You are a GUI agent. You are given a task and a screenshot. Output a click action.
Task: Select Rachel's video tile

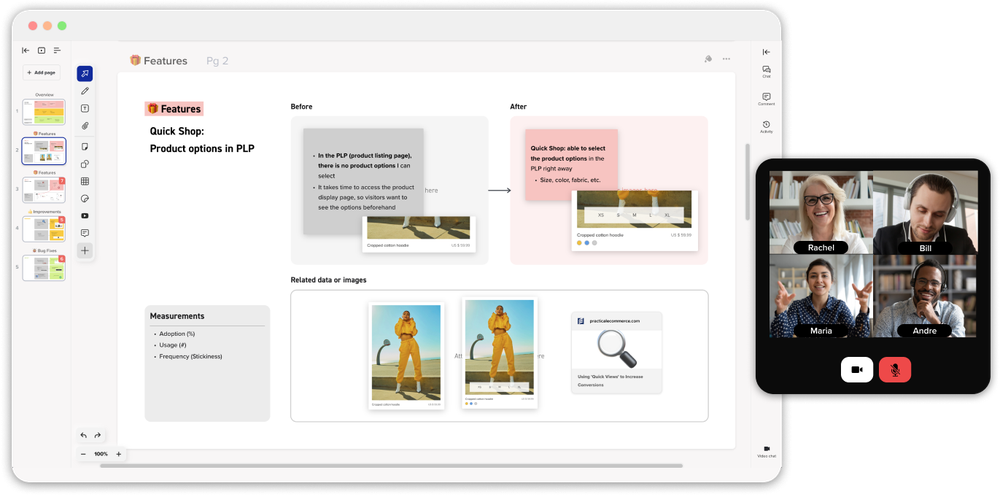[820, 212]
